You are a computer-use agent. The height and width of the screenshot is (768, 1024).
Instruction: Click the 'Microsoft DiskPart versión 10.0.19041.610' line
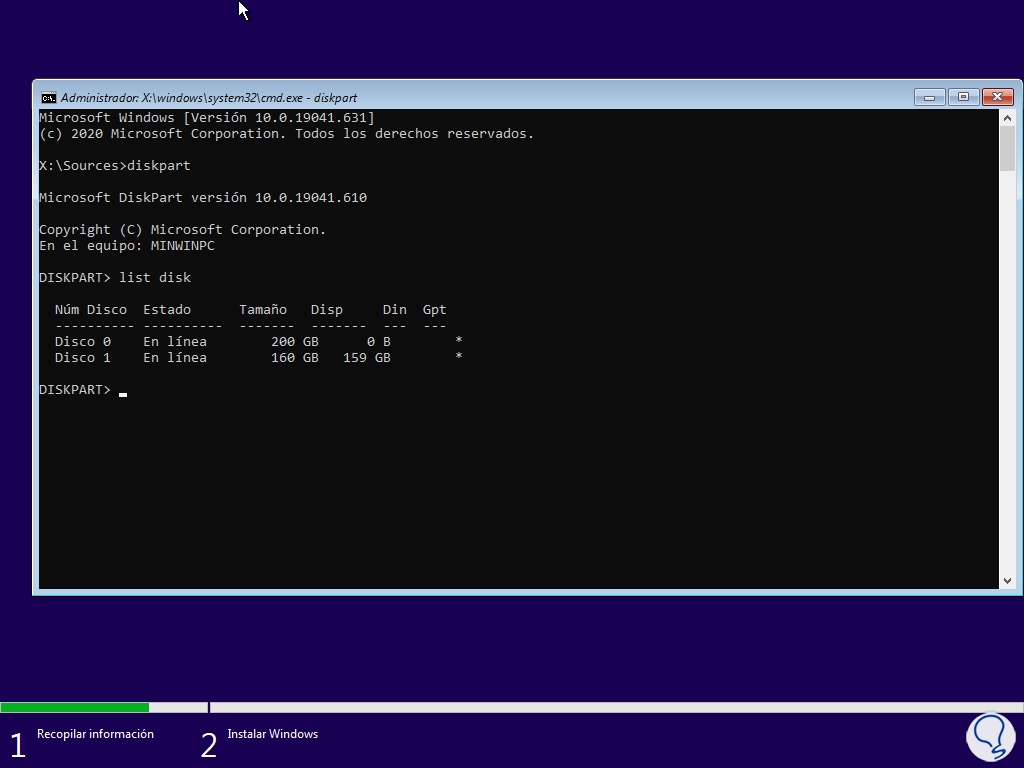pyautogui.click(x=203, y=198)
